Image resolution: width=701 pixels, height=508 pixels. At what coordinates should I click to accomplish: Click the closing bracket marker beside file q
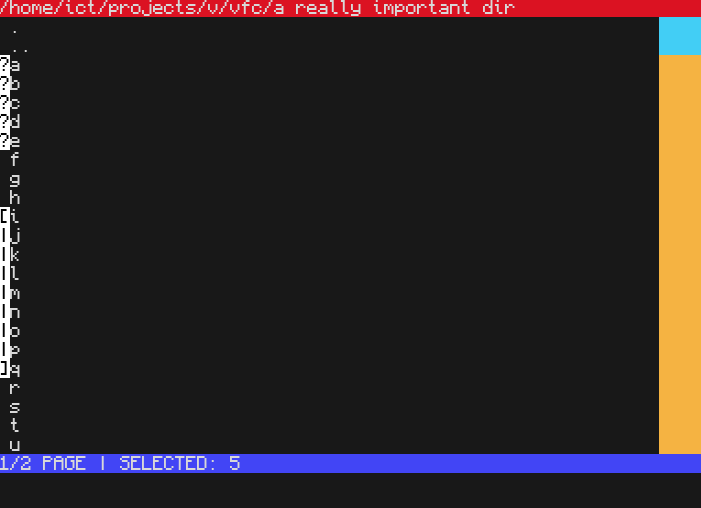(x=5, y=368)
